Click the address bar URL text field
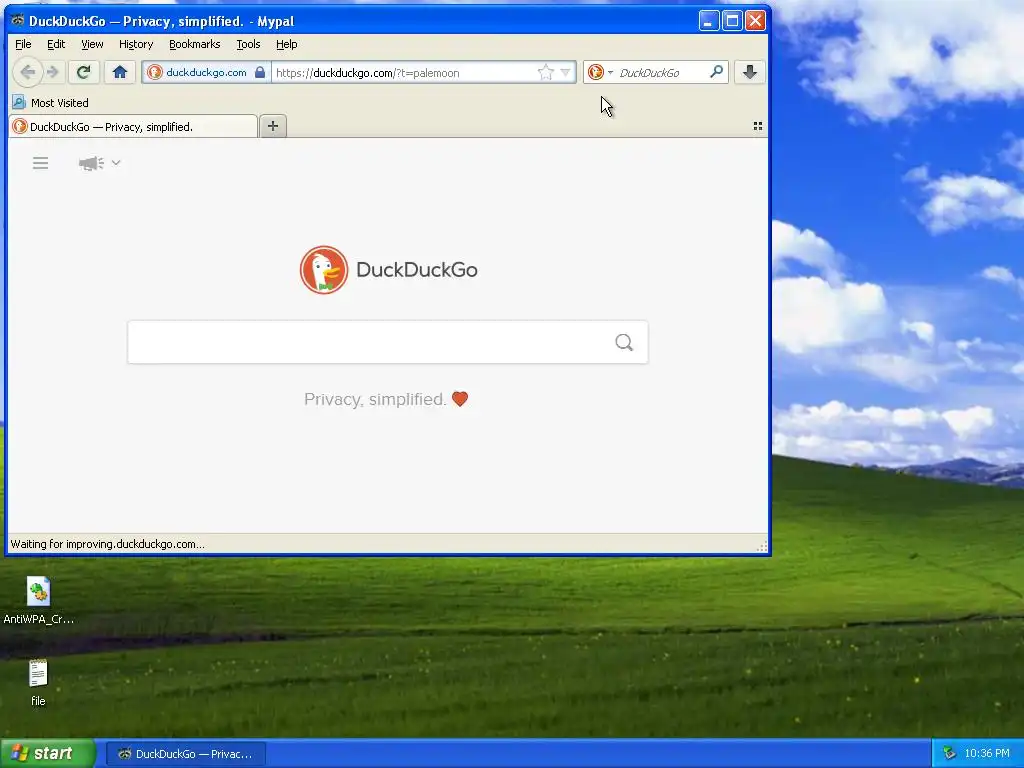Viewport: 1024px width, 768px height. pyautogui.click(x=404, y=72)
